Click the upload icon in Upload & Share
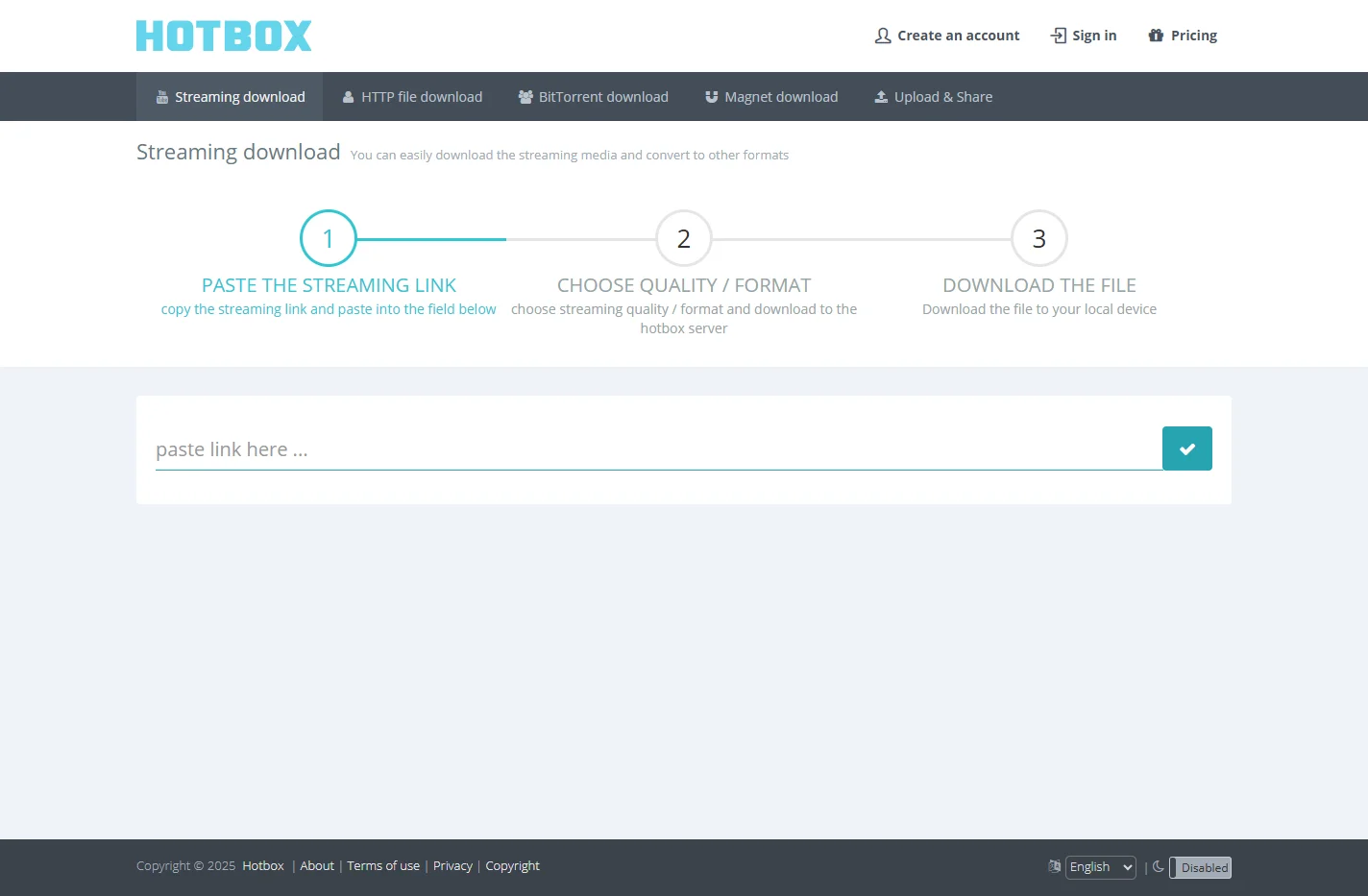The image size is (1368, 896). tap(881, 97)
